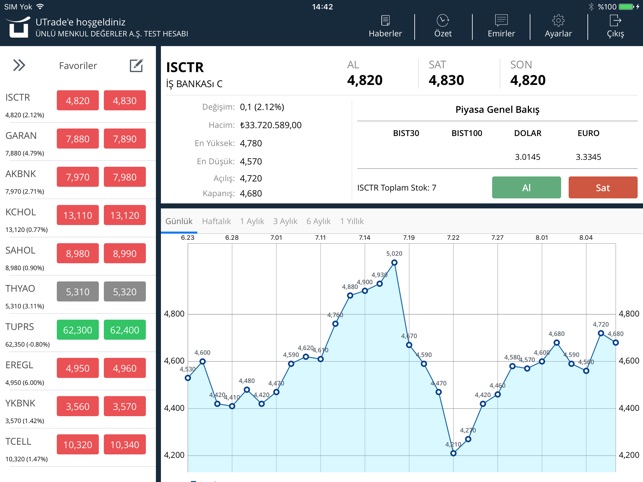Click YKBNK price button 3,570
643x482 pixels.
(125, 406)
